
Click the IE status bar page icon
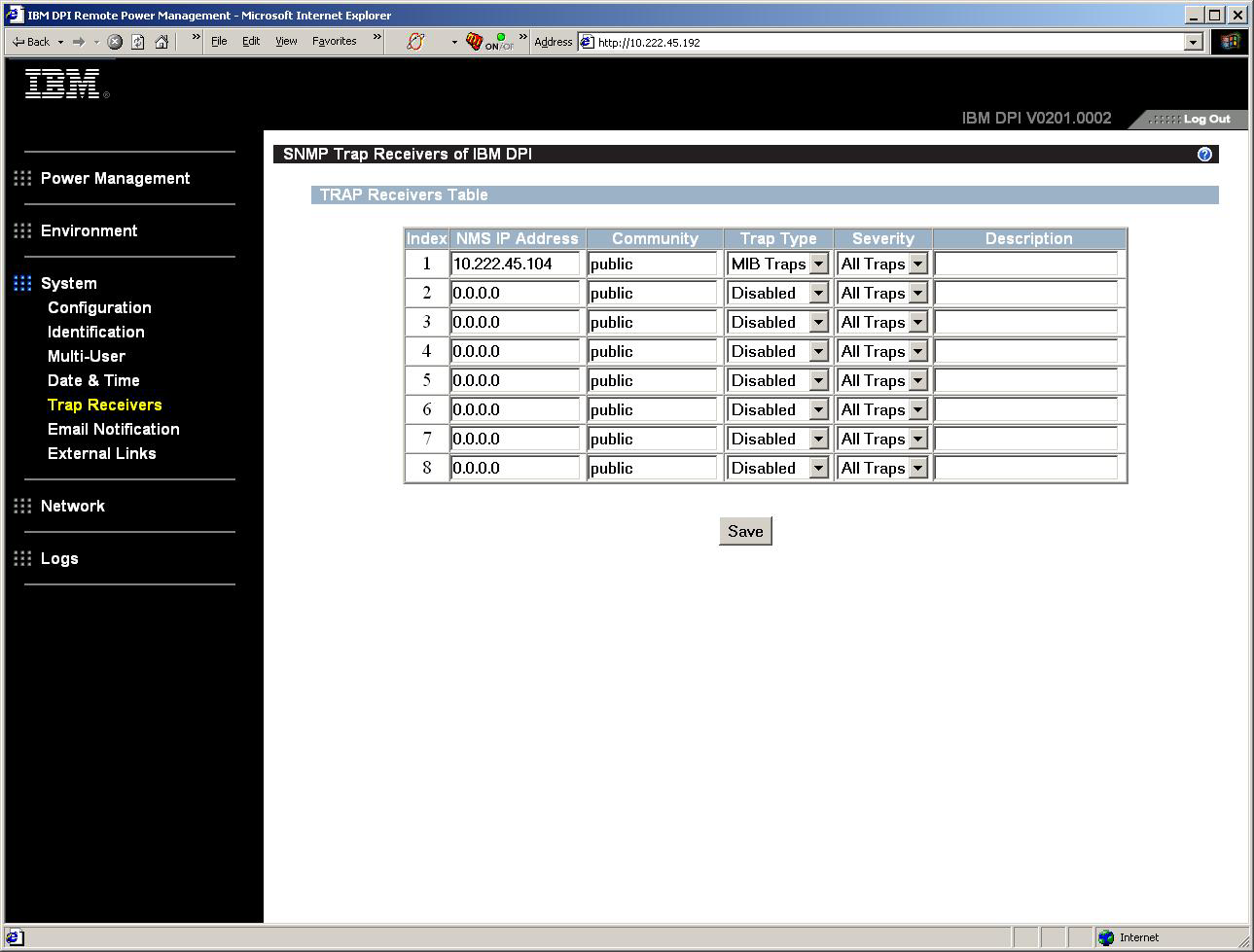[16, 937]
